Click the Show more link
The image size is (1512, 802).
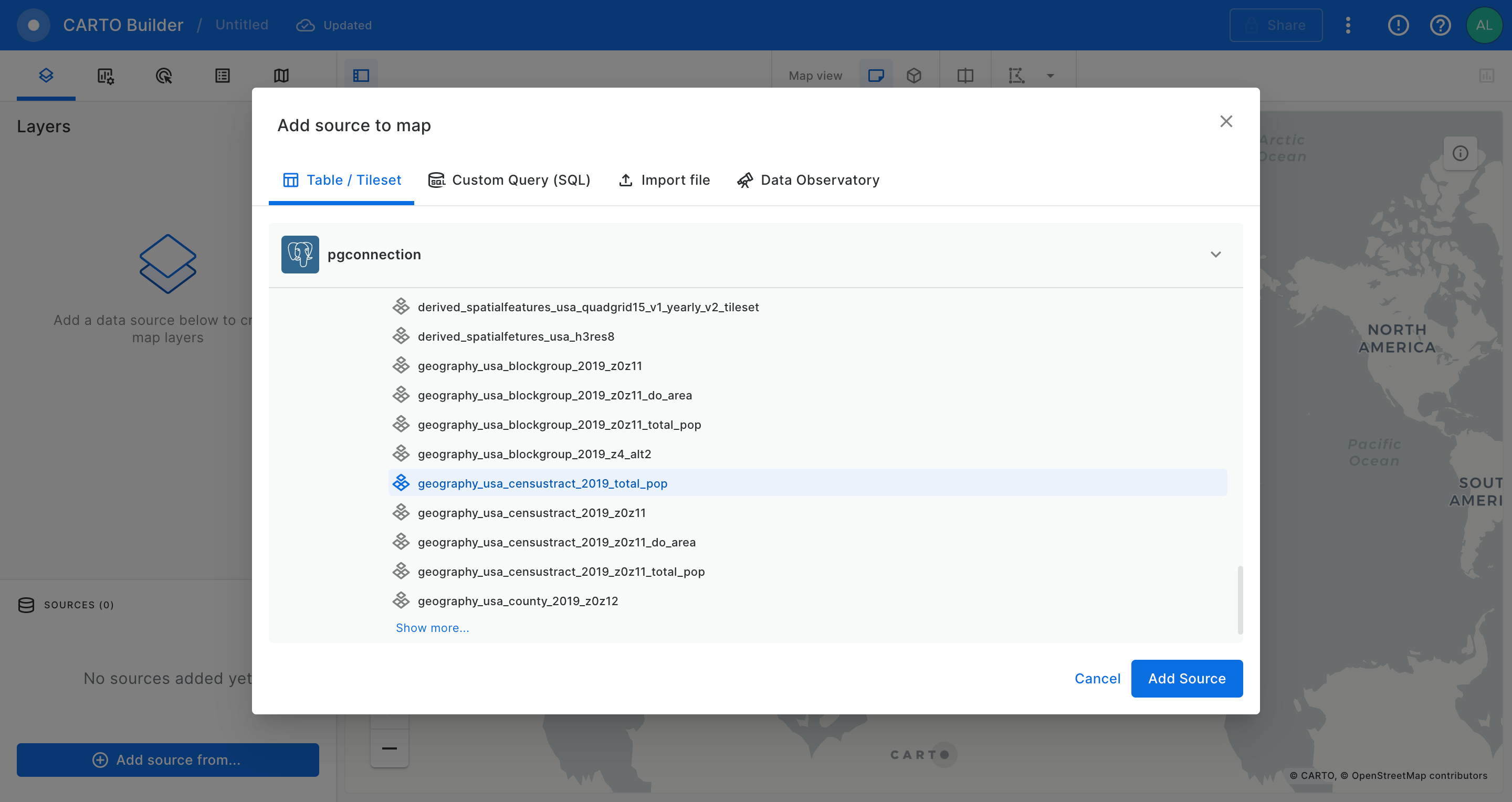[x=432, y=628]
